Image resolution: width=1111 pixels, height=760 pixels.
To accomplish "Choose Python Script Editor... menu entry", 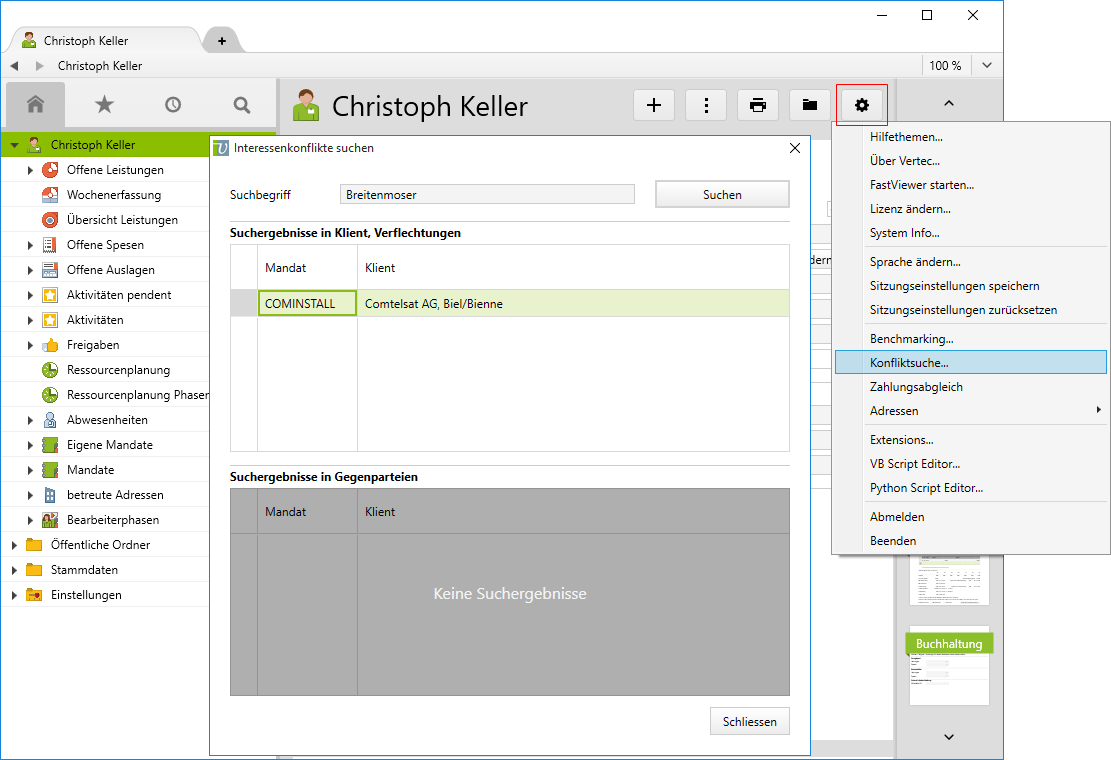I will pos(926,488).
